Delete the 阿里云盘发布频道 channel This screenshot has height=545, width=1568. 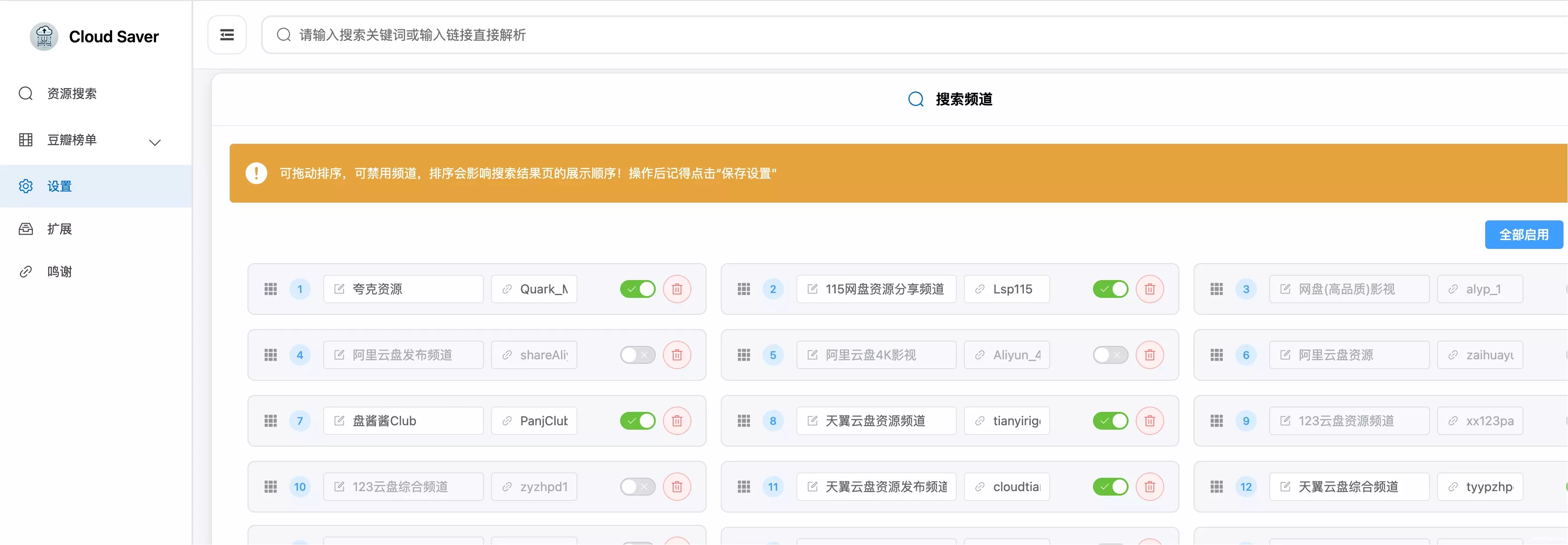(x=677, y=355)
